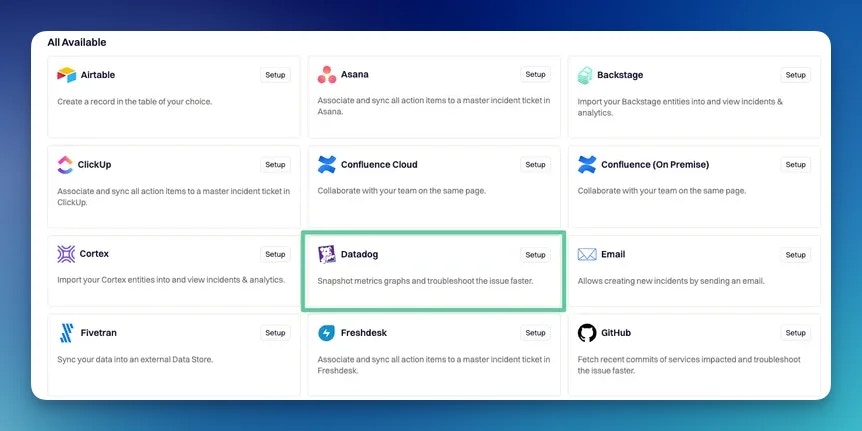Click the Freshdesk logo icon
This screenshot has width=862, height=431.
[x=327, y=333]
